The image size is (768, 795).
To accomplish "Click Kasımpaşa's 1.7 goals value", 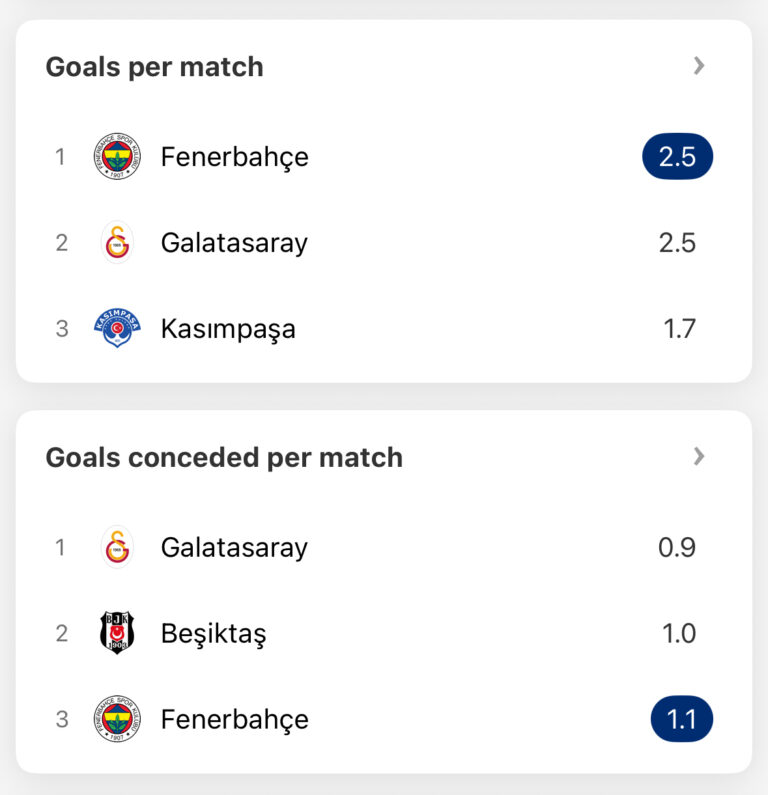I will pos(679,328).
